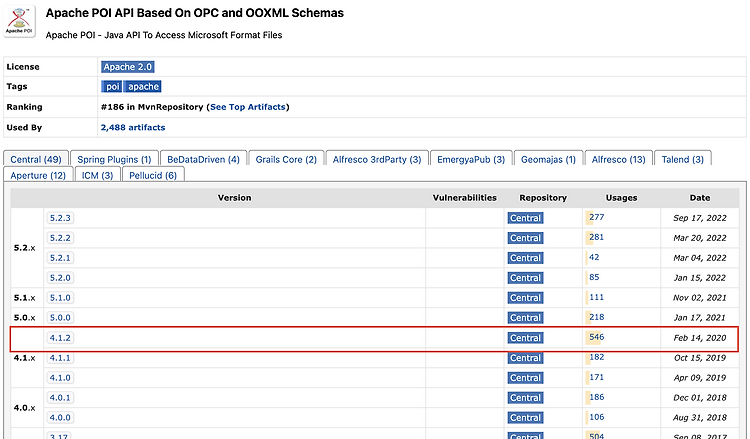Click the Nov 02, 2021 date cell
The width and height of the screenshot is (750, 439).
coord(700,298)
